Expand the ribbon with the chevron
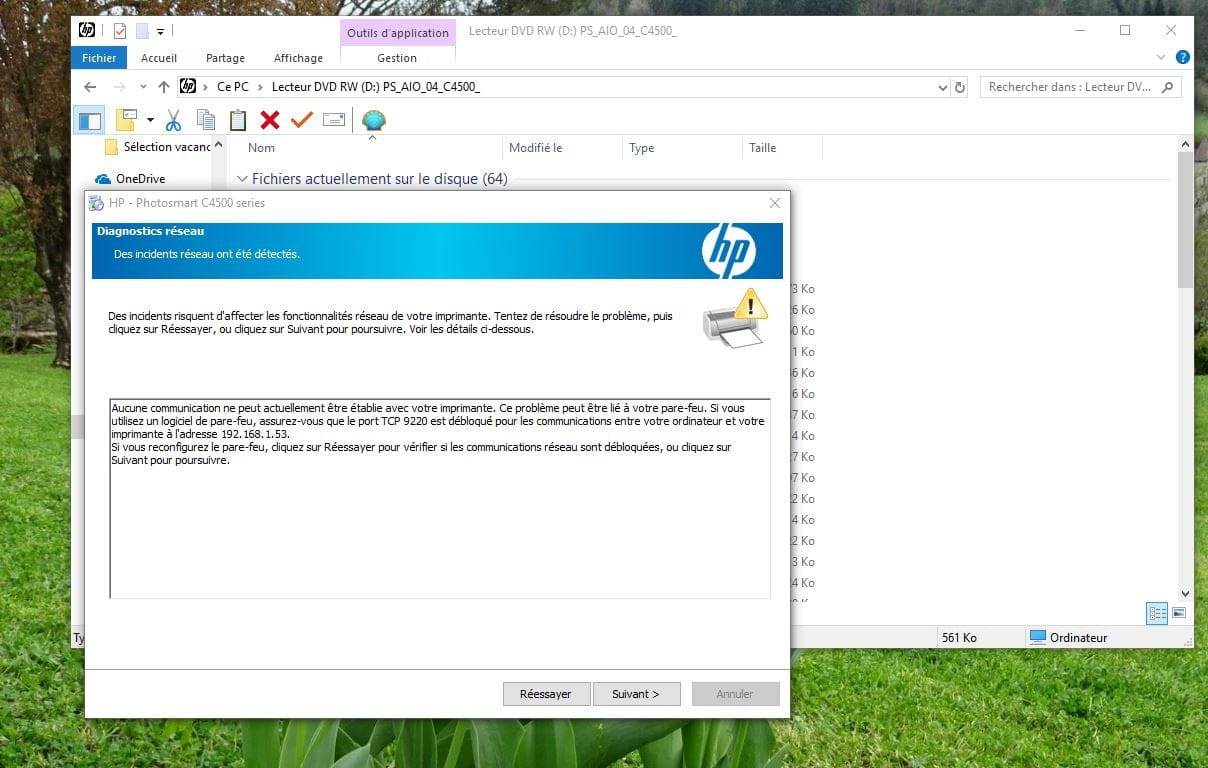Image resolution: width=1208 pixels, height=768 pixels. point(1161,58)
